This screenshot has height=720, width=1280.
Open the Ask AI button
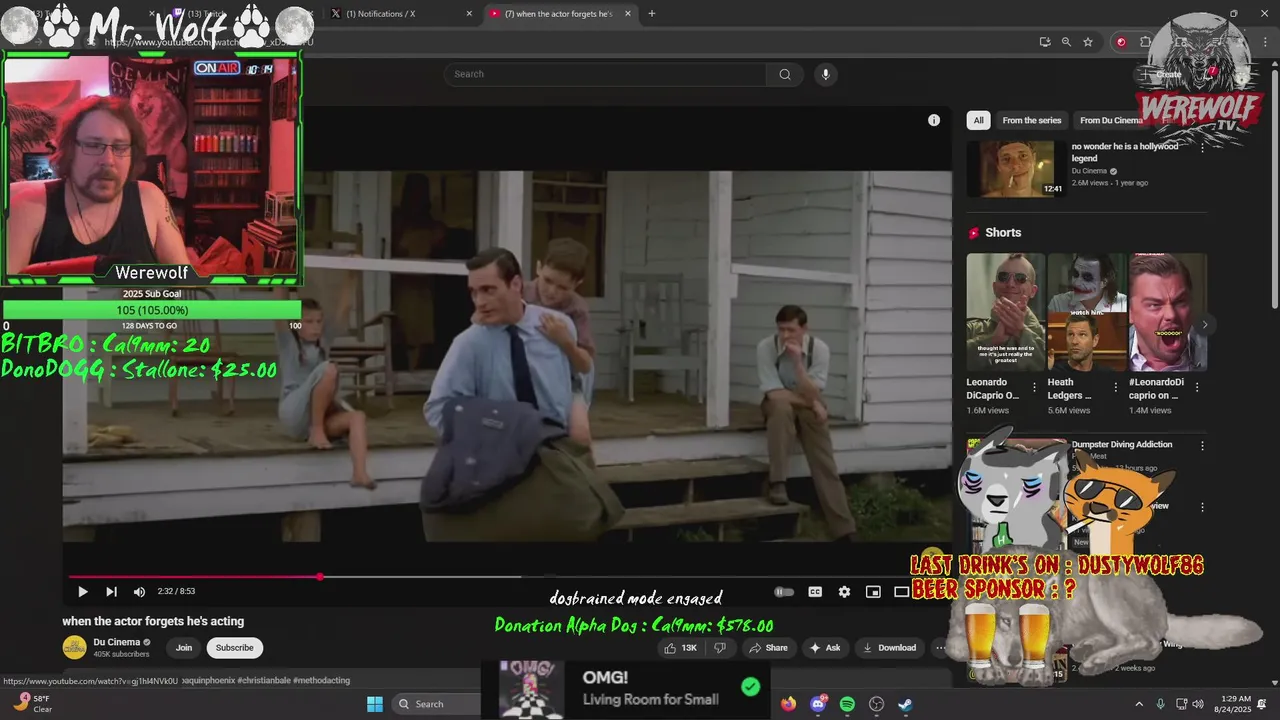coord(825,648)
